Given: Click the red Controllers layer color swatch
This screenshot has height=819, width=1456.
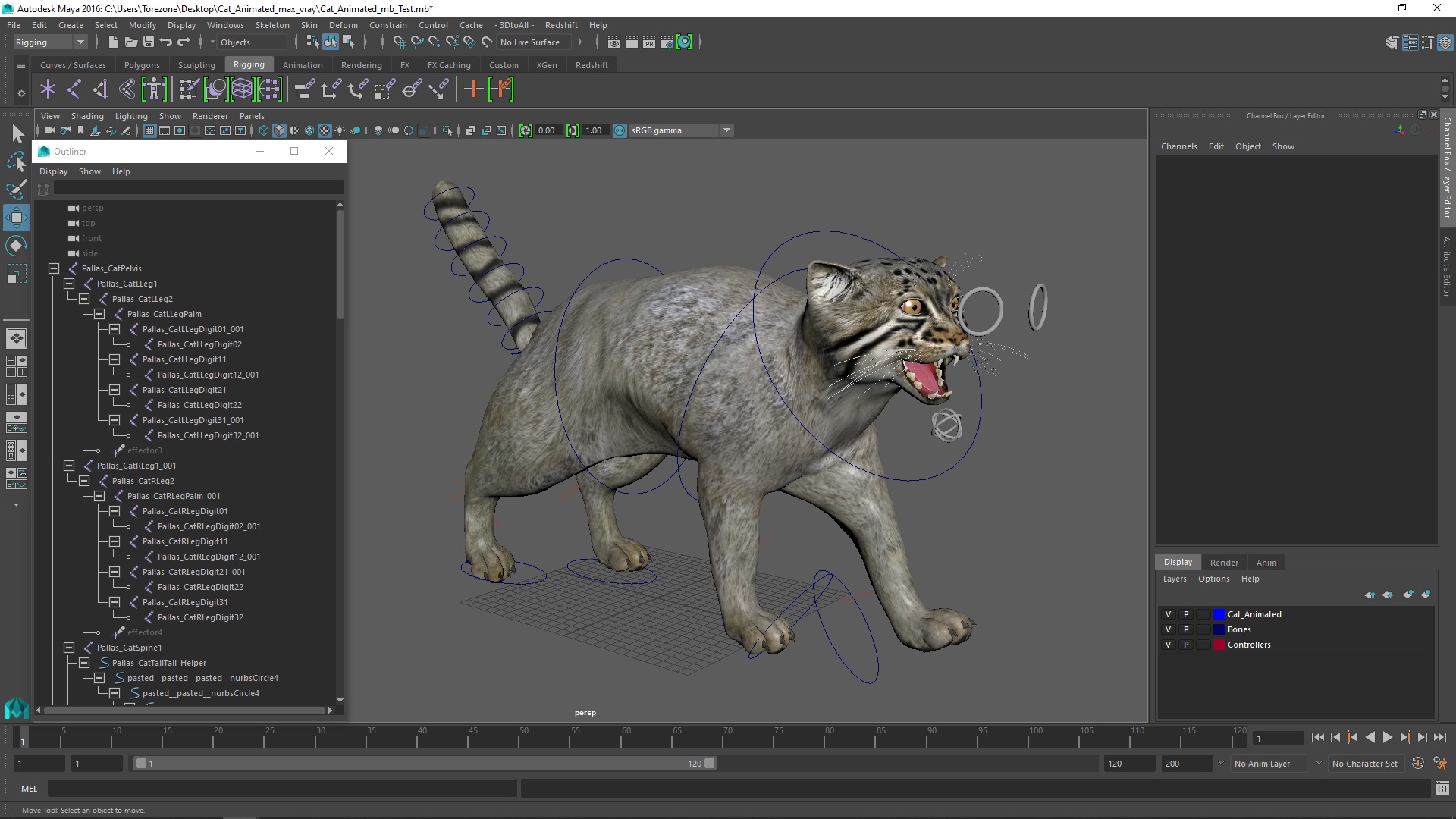Looking at the screenshot, I should tap(1219, 645).
